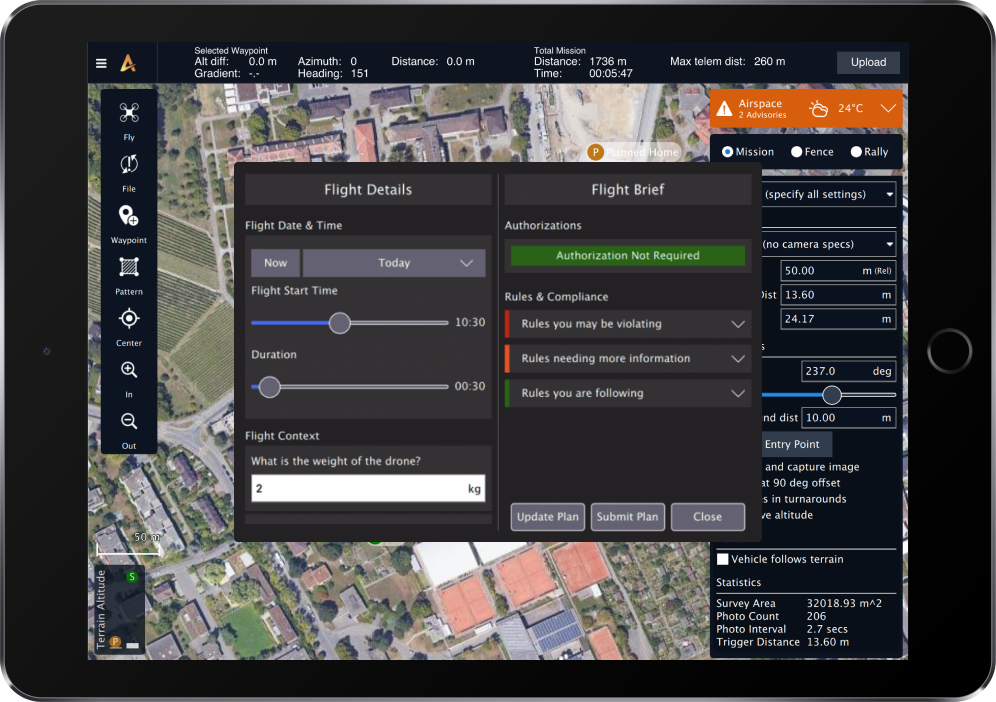996x702 pixels.
Task: Click the weather cloud-sun icon
Action: [x=818, y=109]
